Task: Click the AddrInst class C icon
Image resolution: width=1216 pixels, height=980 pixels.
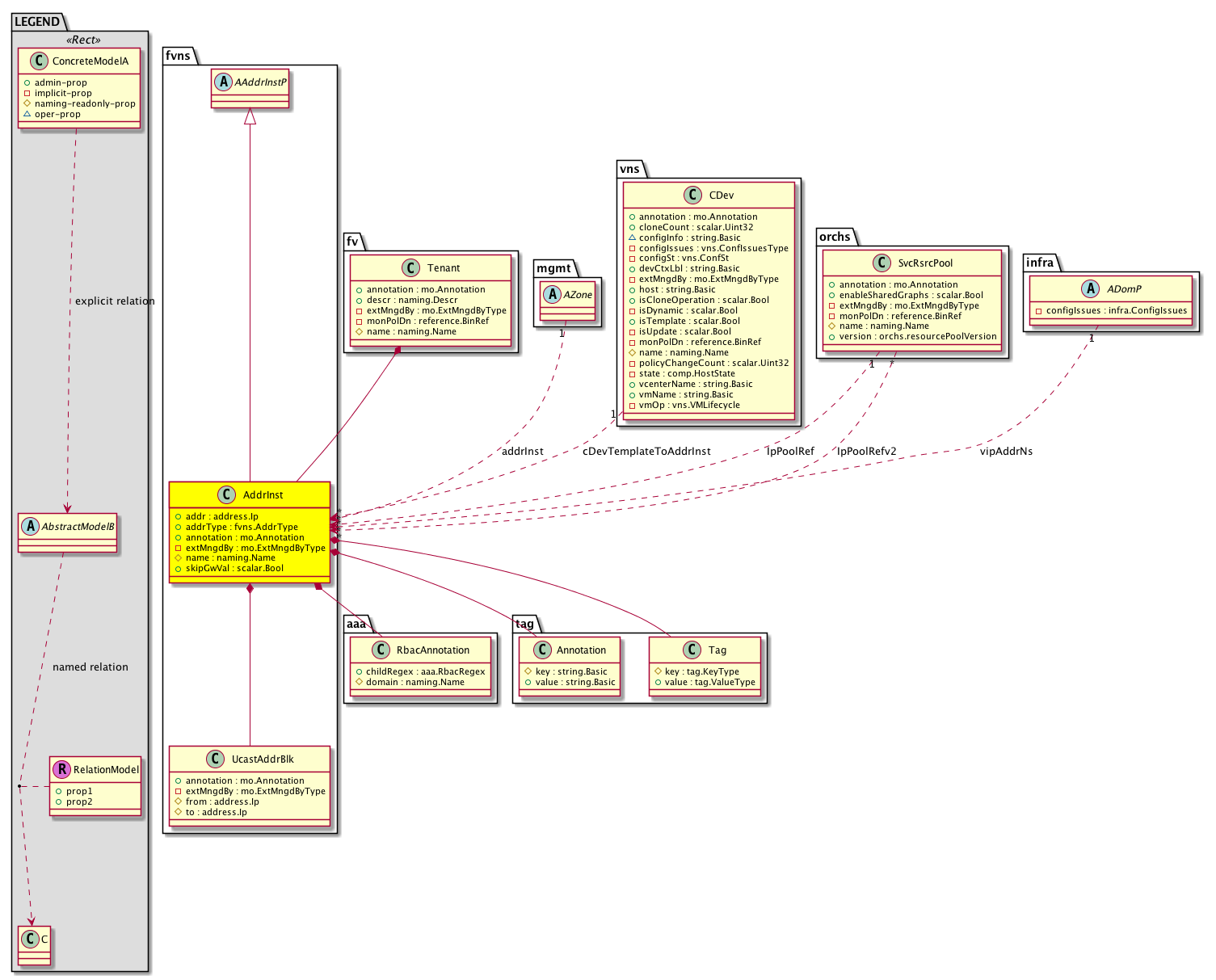Action: click(225, 494)
